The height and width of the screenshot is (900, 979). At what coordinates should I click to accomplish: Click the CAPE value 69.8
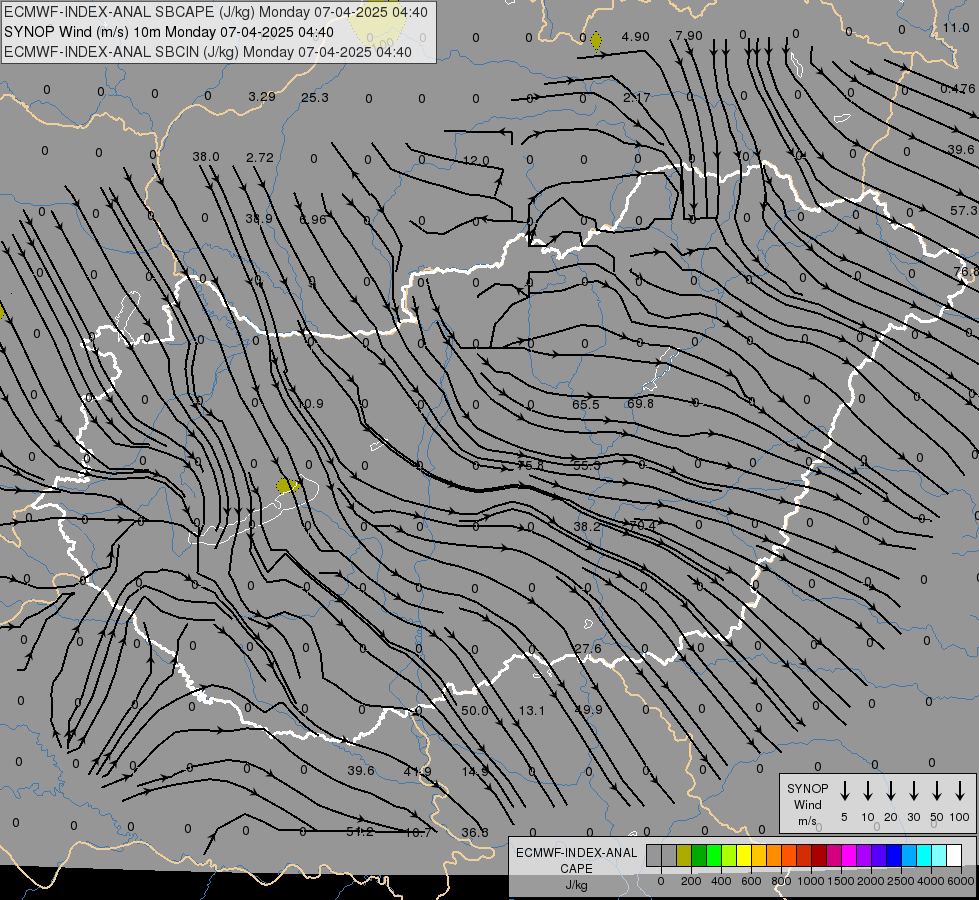point(641,403)
